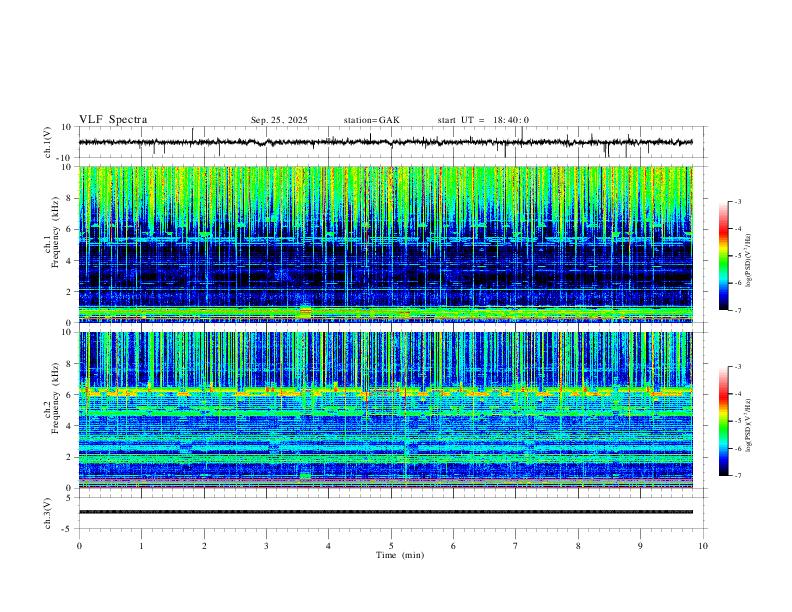Click the 'Time (min)' axis label
The height and width of the screenshot is (612, 792).
point(400,555)
